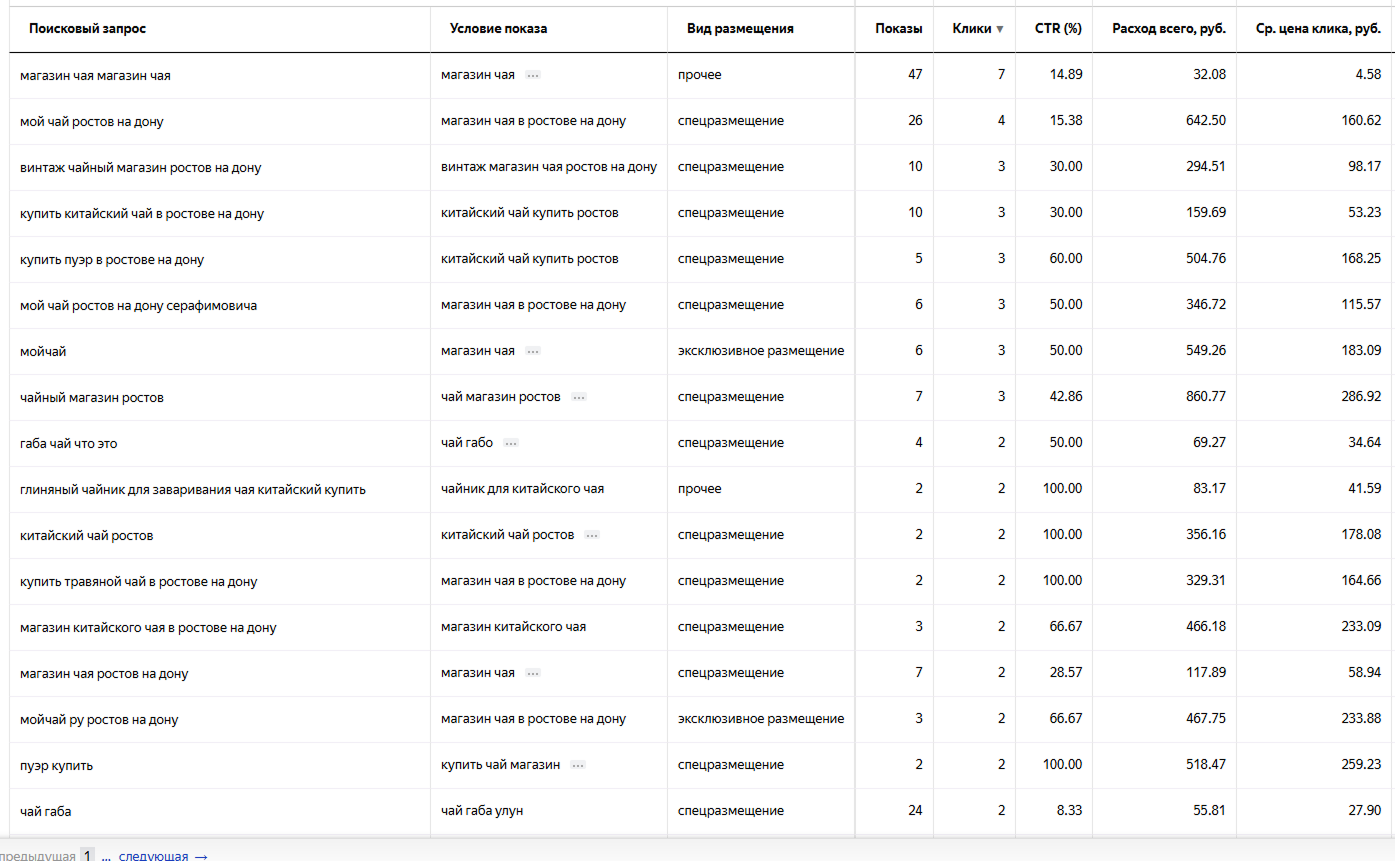Select the "пуэр купить" search query cell
Image resolution: width=1395 pixels, height=861 pixels.
click(x=57, y=766)
